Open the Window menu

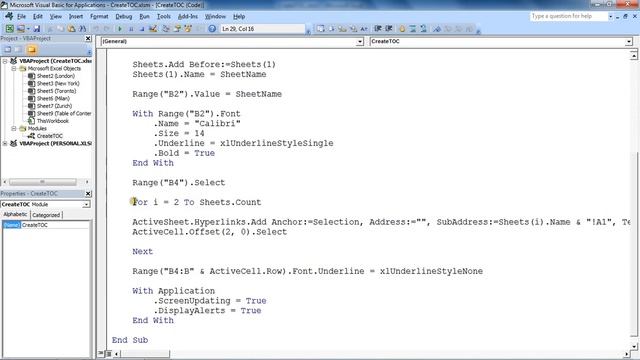click(x=215, y=16)
